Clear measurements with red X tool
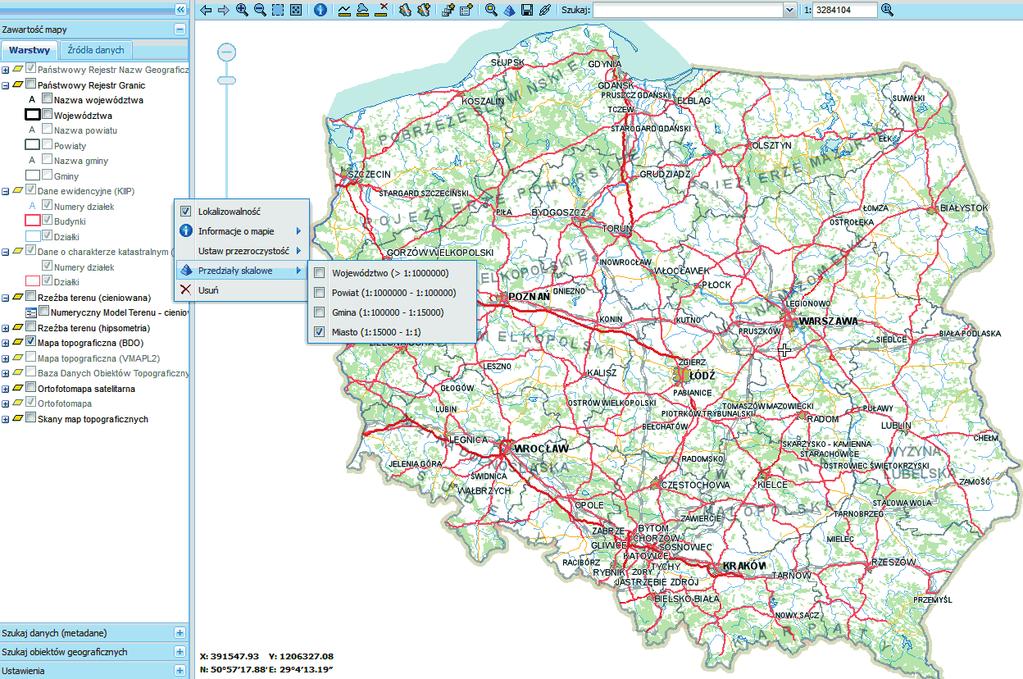This screenshot has height=679, width=1023. coord(382,10)
